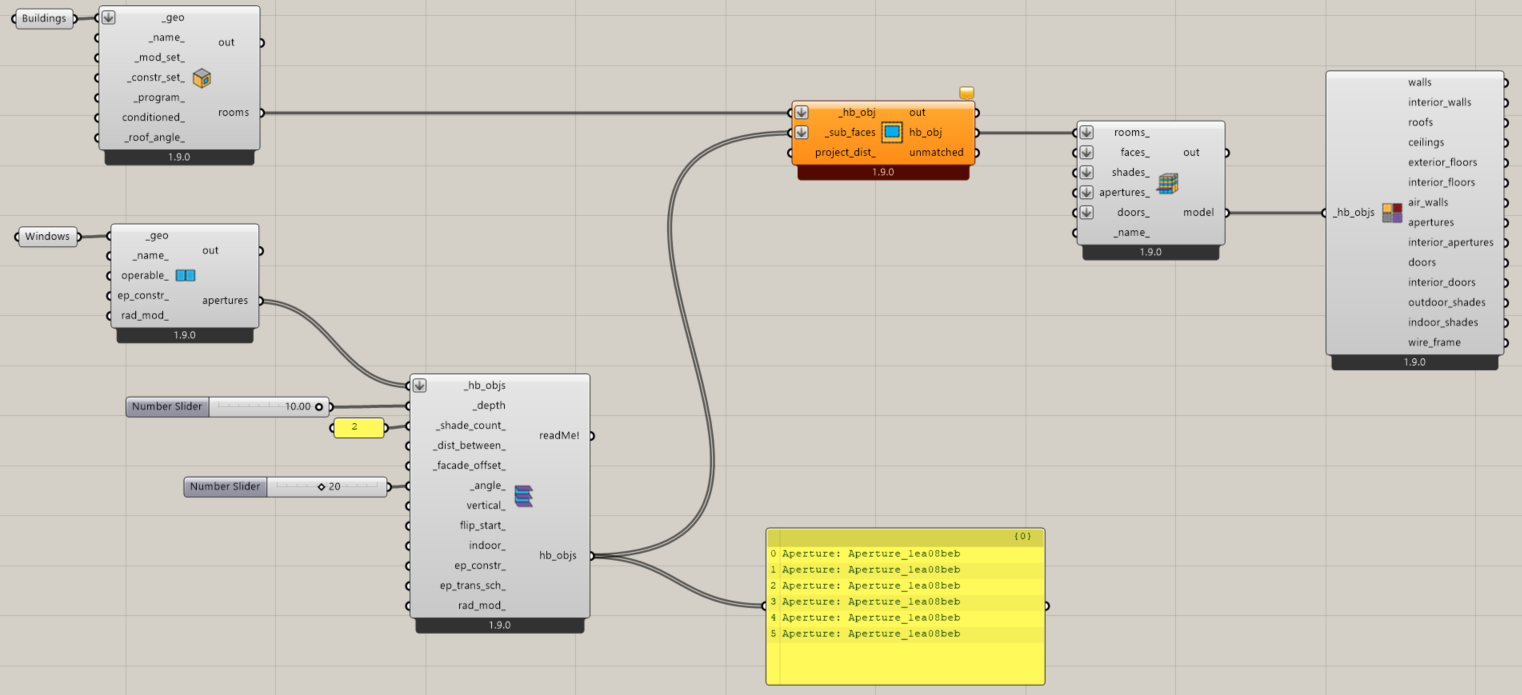The height and width of the screenshot is (695, 1522).
Task: Click the icon on the orange subface component
Action: (892, 132)
